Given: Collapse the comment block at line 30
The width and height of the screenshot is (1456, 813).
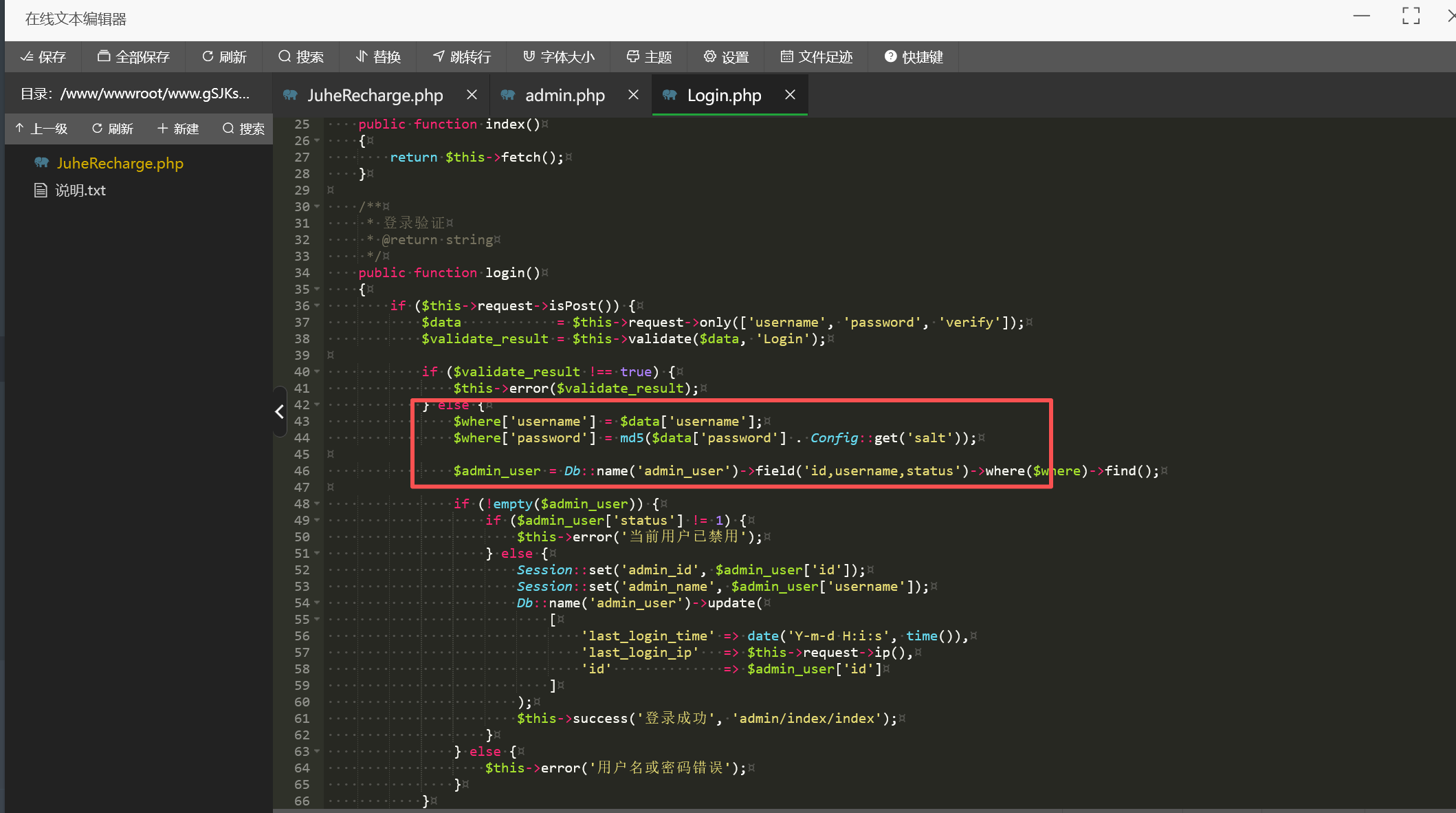Looking at the screenshot, I should 317,207.
